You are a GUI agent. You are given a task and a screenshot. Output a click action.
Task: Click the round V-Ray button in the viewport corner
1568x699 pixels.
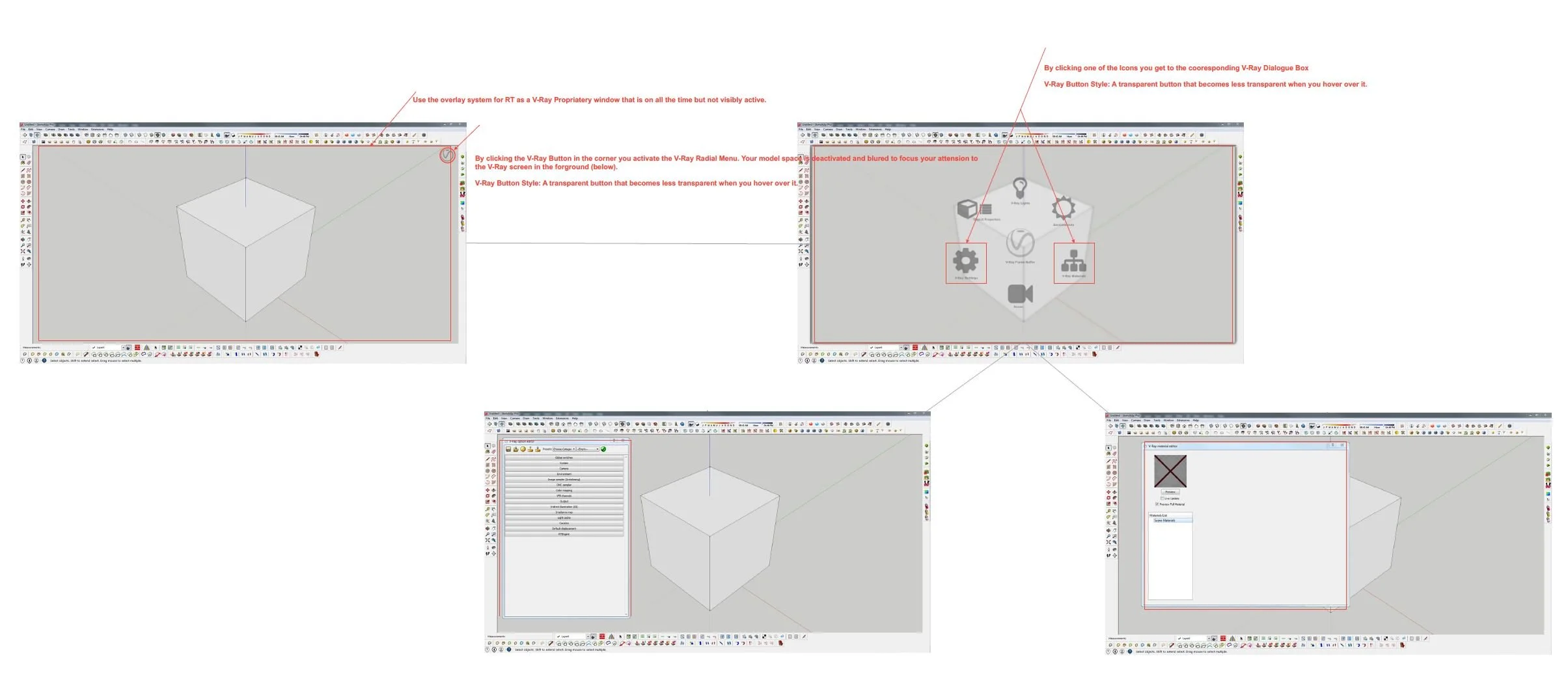point(447,155)
